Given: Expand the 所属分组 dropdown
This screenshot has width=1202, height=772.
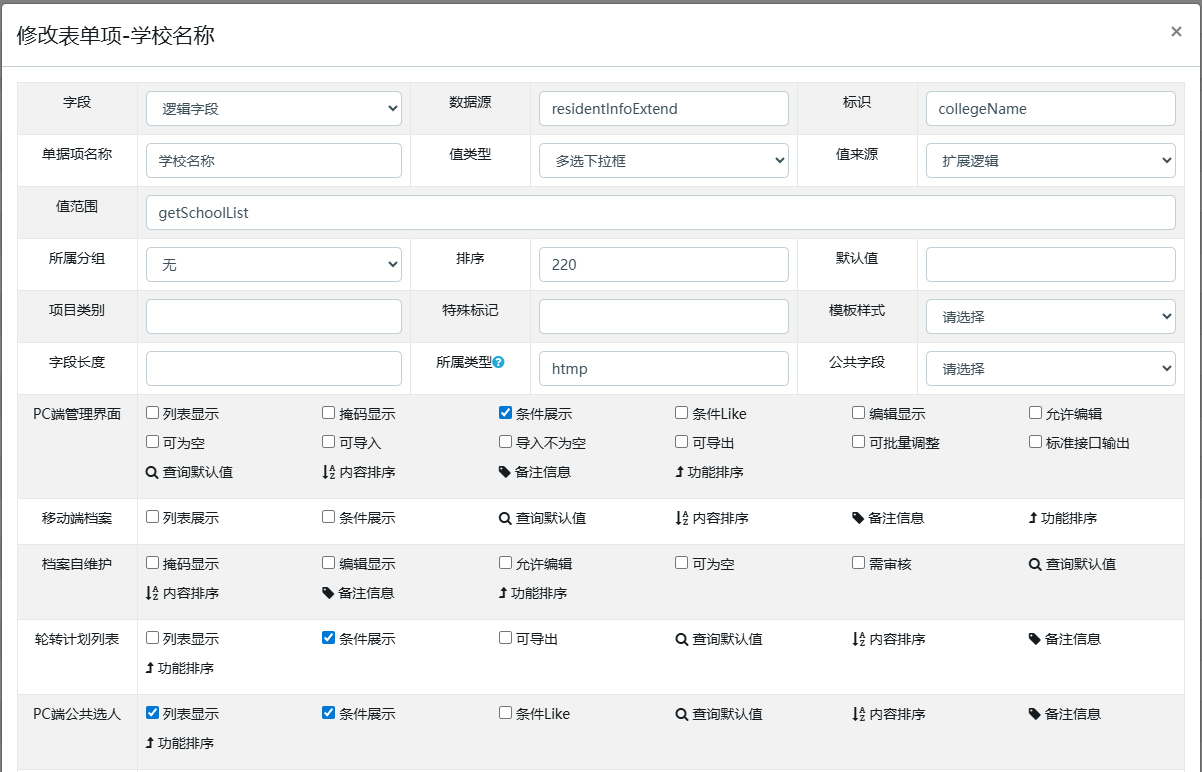Looking at the screenshot, I should pyautogui.click(x=274, y=265).
